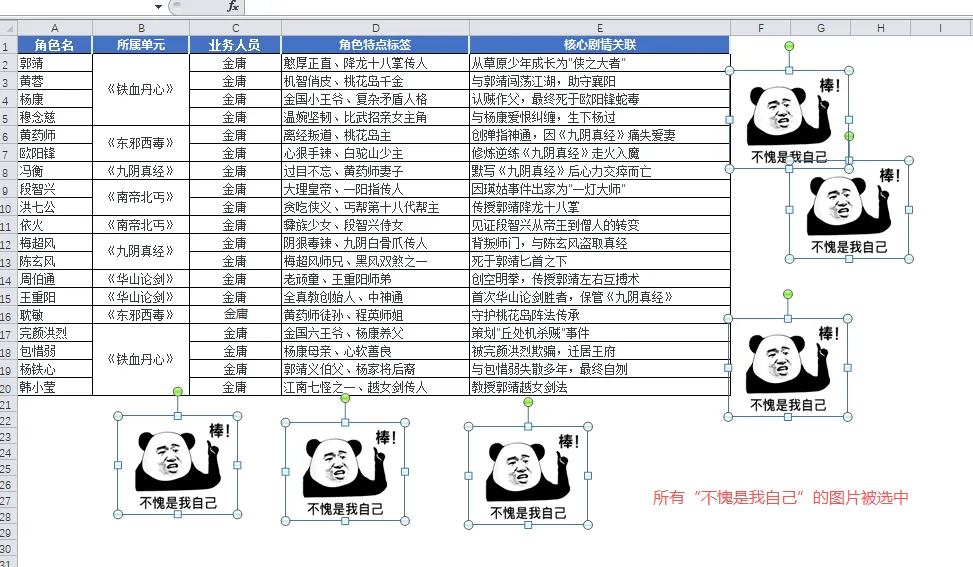Select column F header
Screen dimensions: 973x567
[x=761, y=28]
